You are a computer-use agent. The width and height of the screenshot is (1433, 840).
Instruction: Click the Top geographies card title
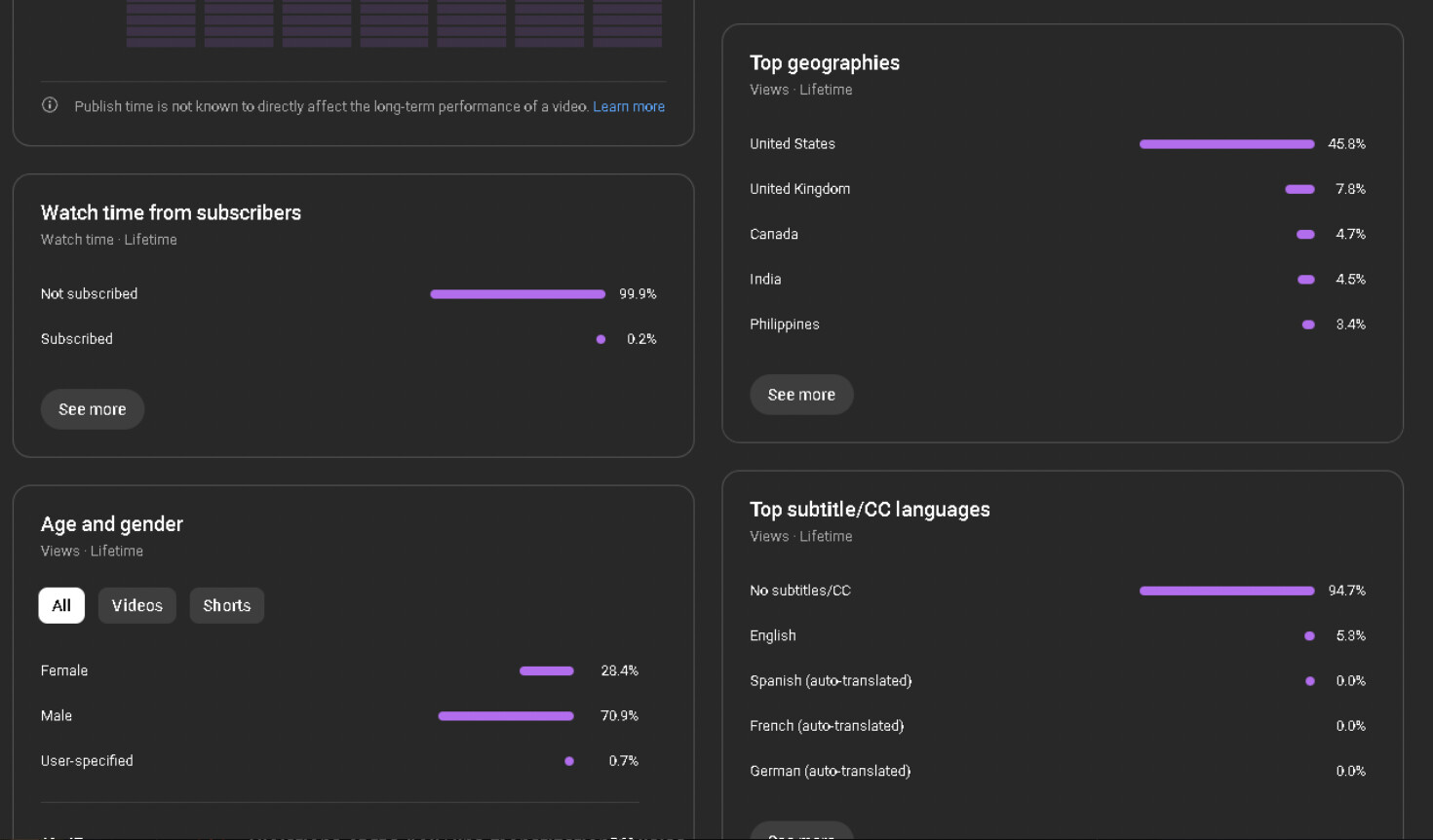tap(824, 62)
